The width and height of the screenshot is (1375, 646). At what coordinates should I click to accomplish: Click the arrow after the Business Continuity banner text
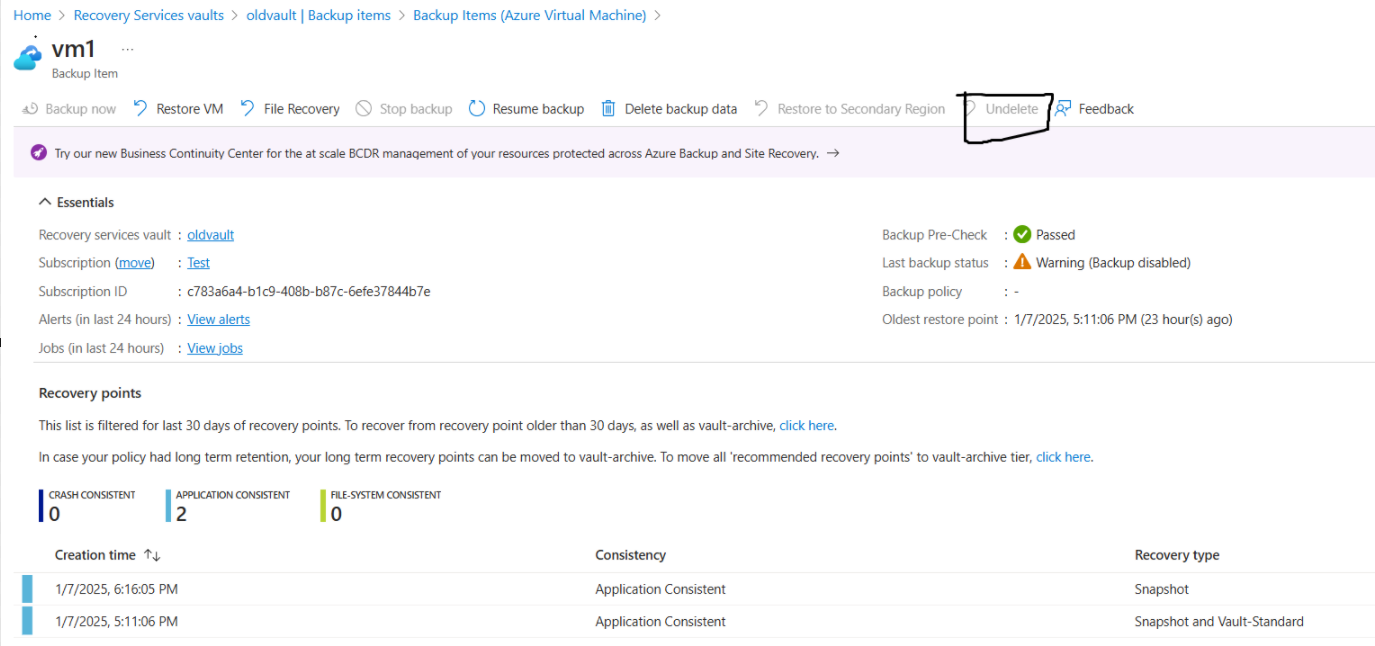pyautogui.click(x=833, y=153)
